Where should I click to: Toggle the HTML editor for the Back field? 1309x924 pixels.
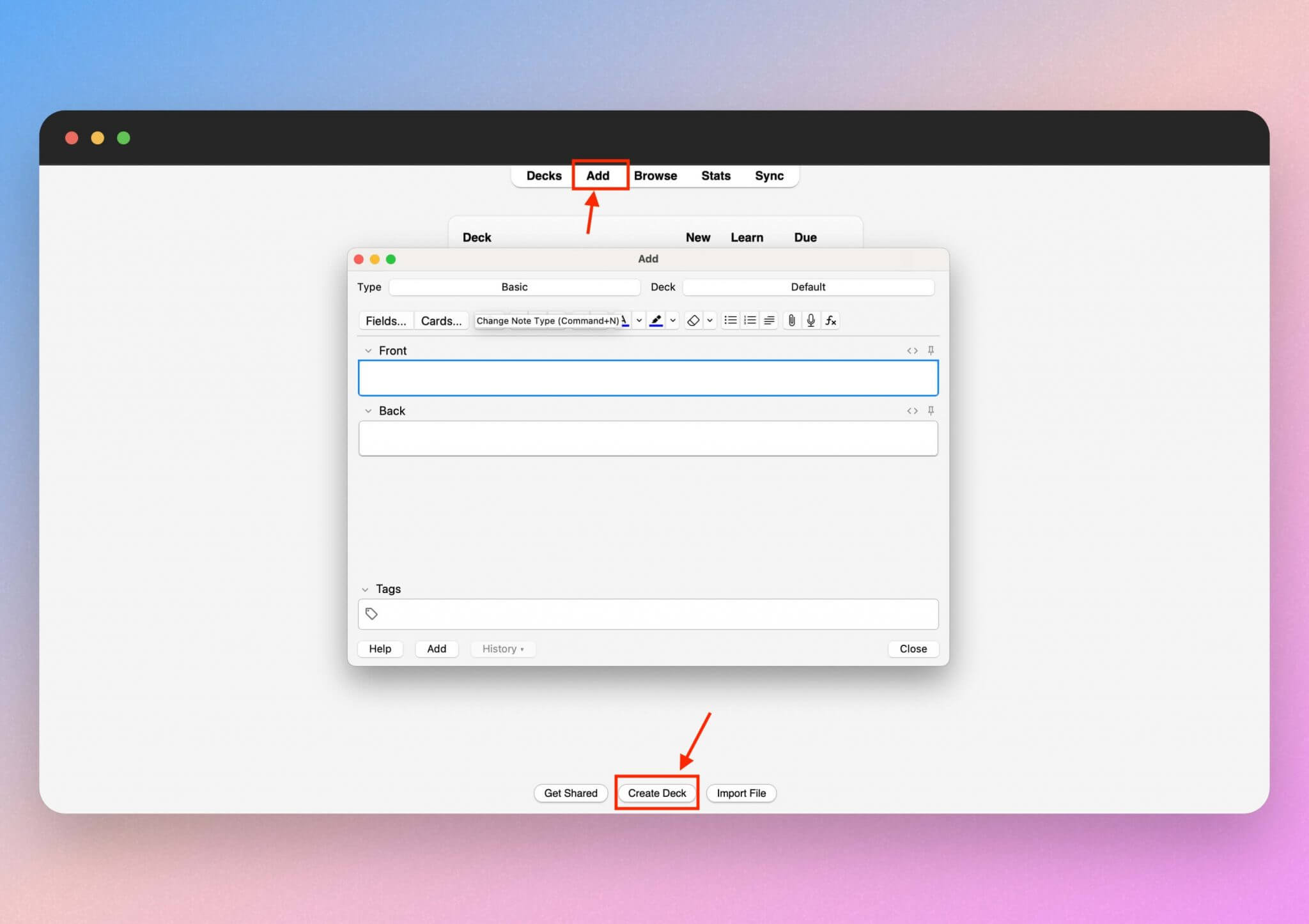point(913,411)
